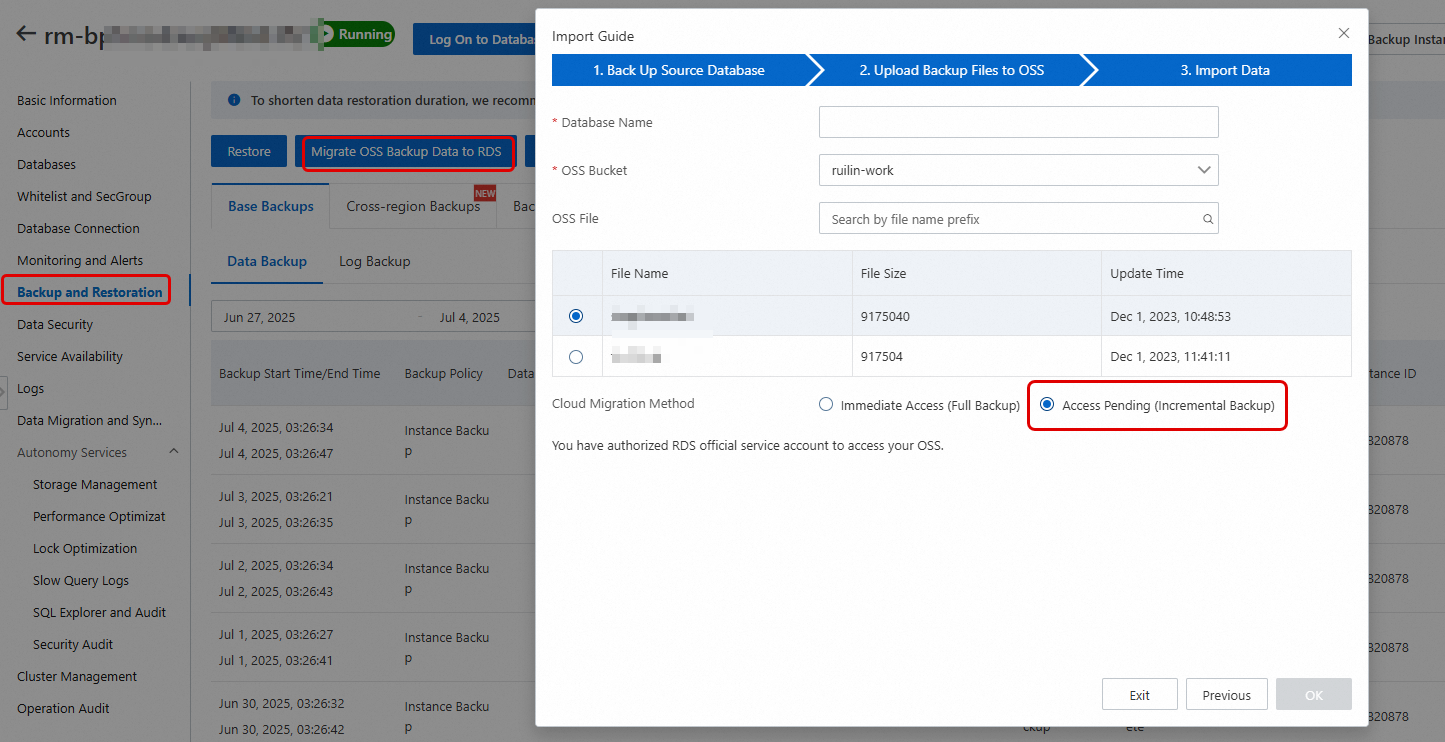1445x742 pixels.
Task: Click backup time Jul 4, 2025, 03:26:34
Action: coord(276,427)
